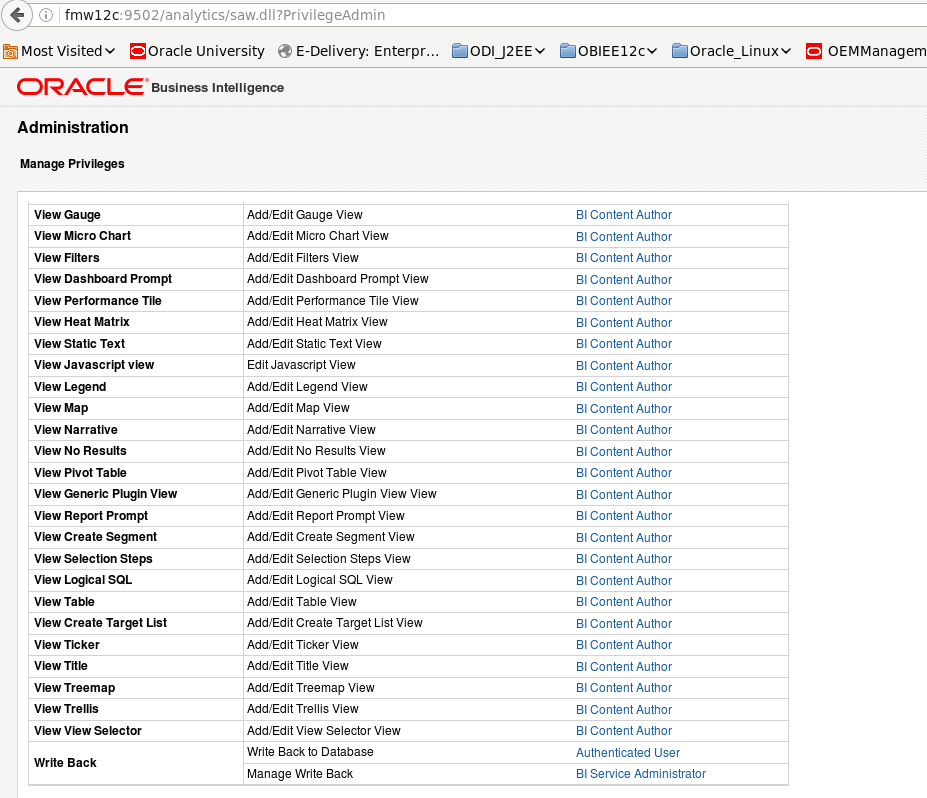Open BI Content Author link for Static Text
The width and height of the screenshot is (927, 798).
pyautogui.click(x=624, y=344)
